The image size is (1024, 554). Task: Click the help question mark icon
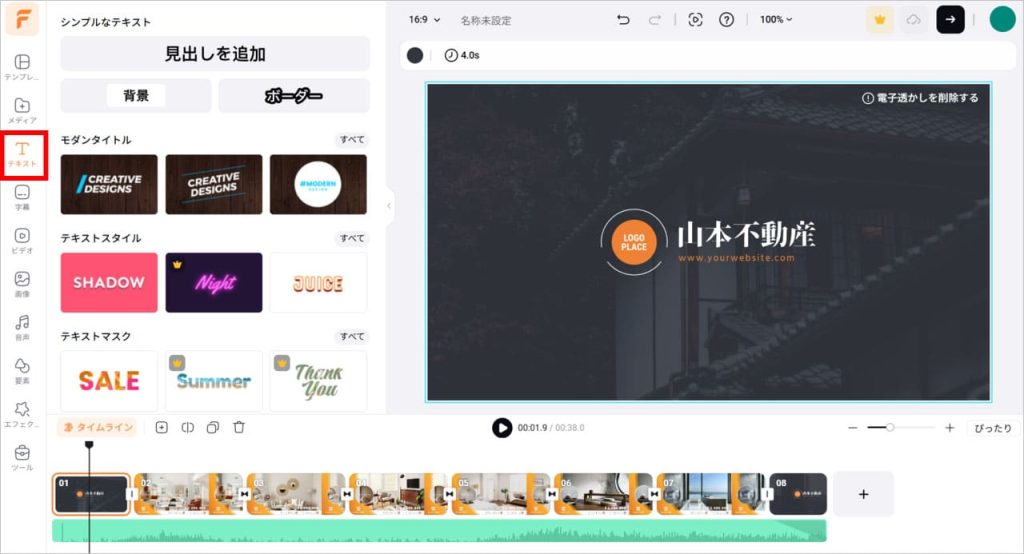pyautogui.click(x=727, y=20)
